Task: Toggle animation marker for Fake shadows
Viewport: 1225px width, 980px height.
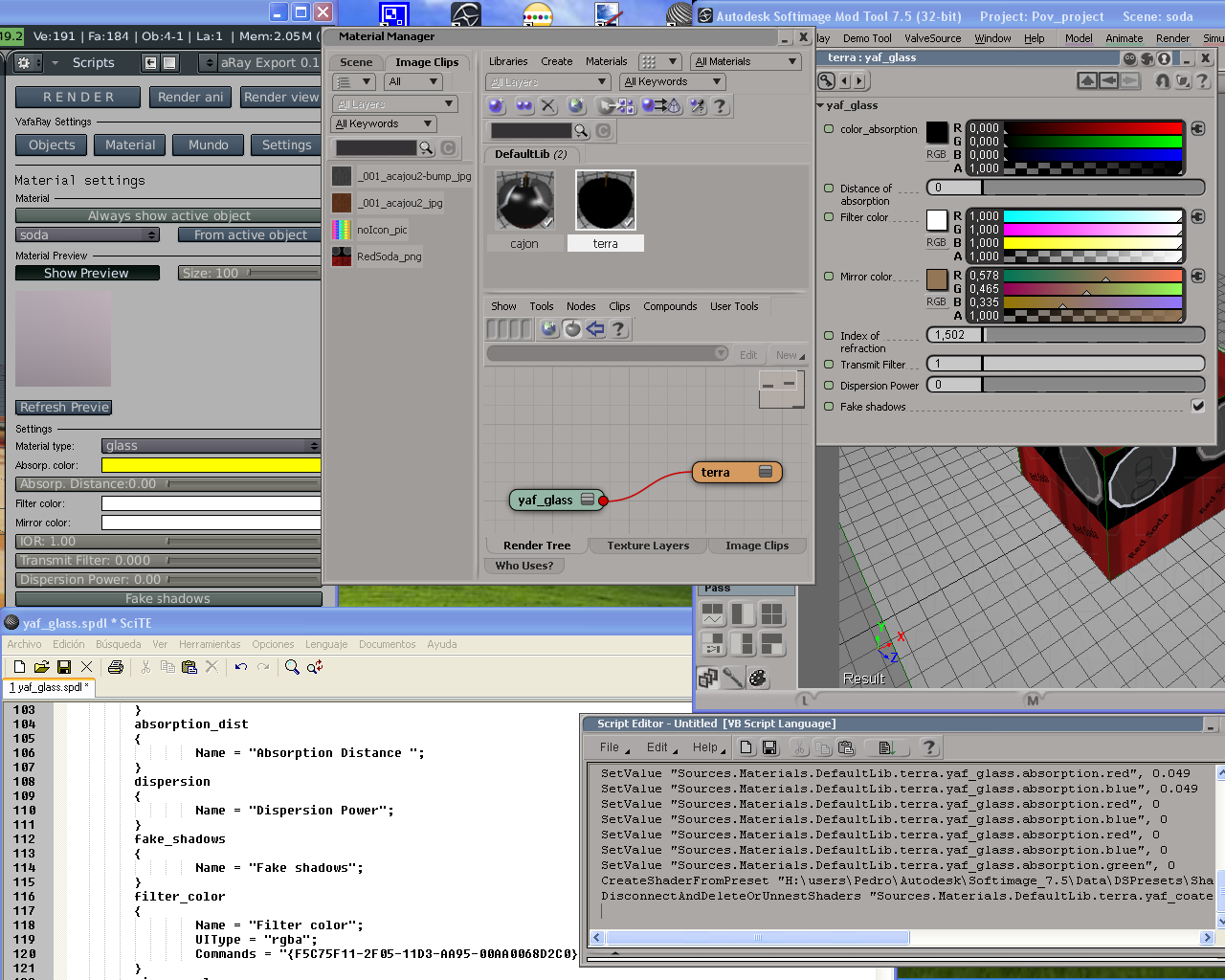Action: pos(829,407)
